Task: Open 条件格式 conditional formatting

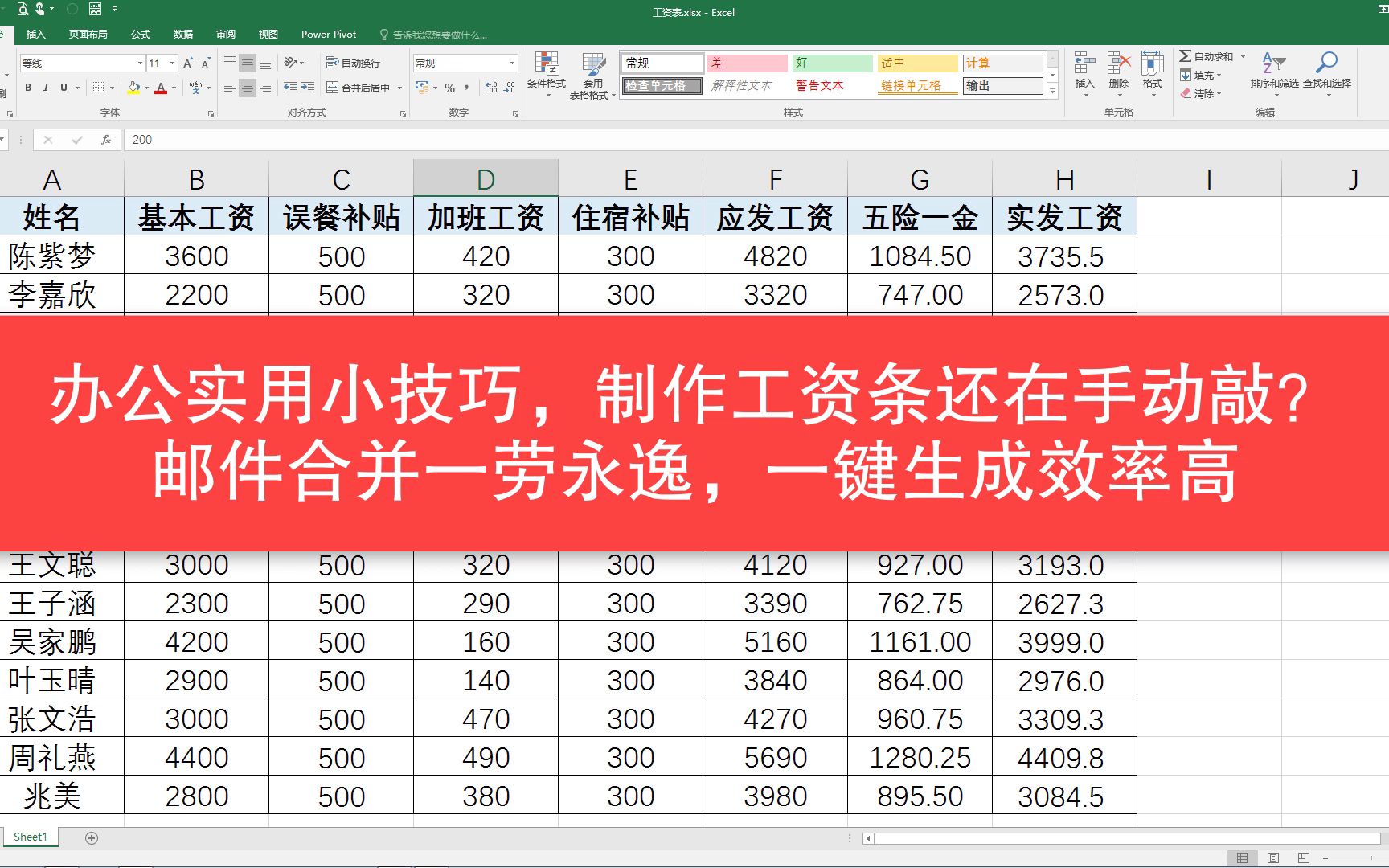Action: click(547, 74)
